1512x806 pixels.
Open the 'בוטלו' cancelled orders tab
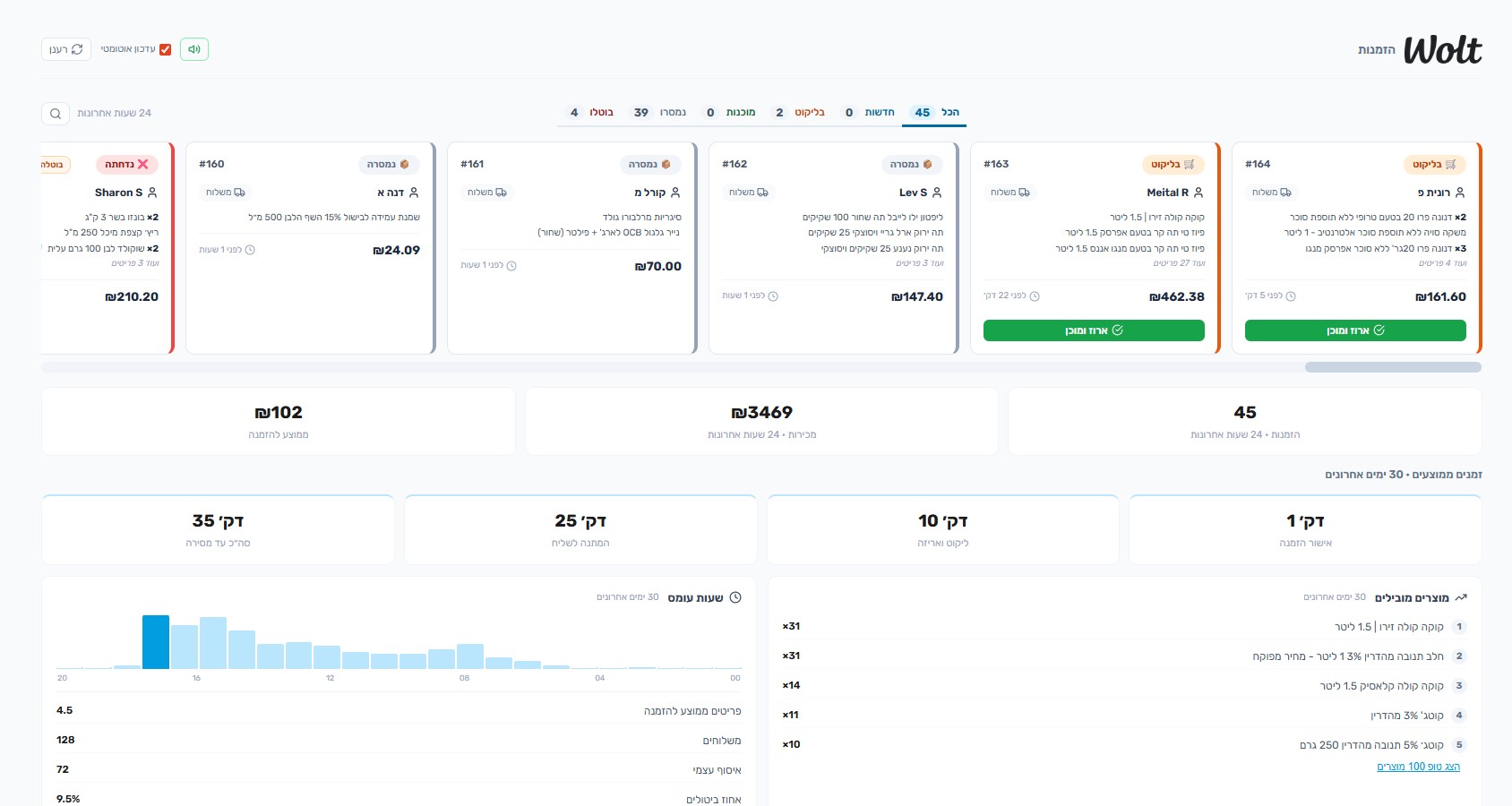point(591,112)
